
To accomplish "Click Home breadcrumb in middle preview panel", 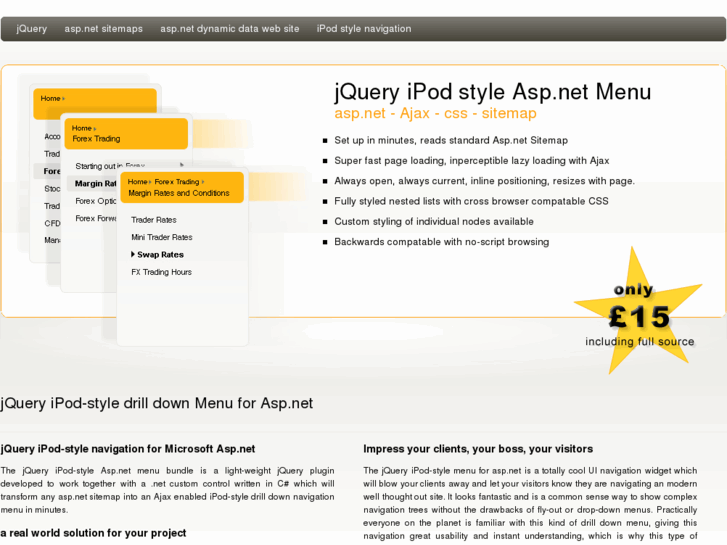I will pyautogui.click(x=82, y=128).
